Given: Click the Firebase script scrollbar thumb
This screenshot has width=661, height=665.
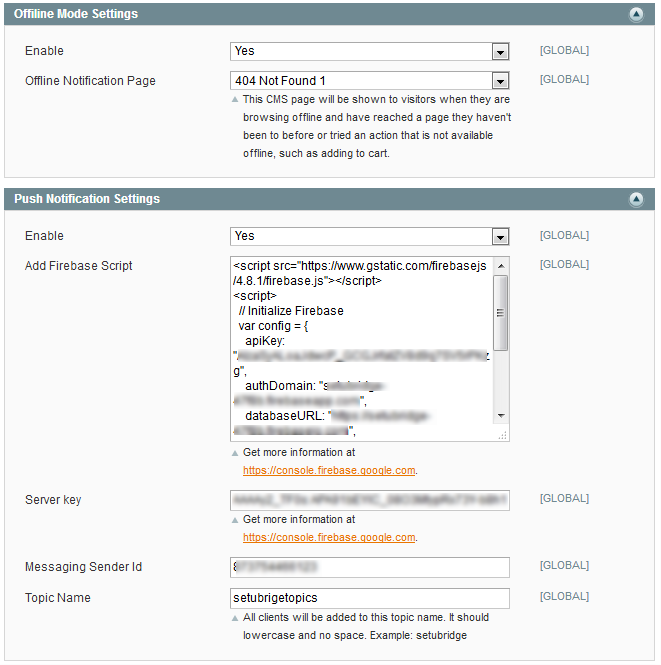Looking at the screenshot, I should pos(501,312).
